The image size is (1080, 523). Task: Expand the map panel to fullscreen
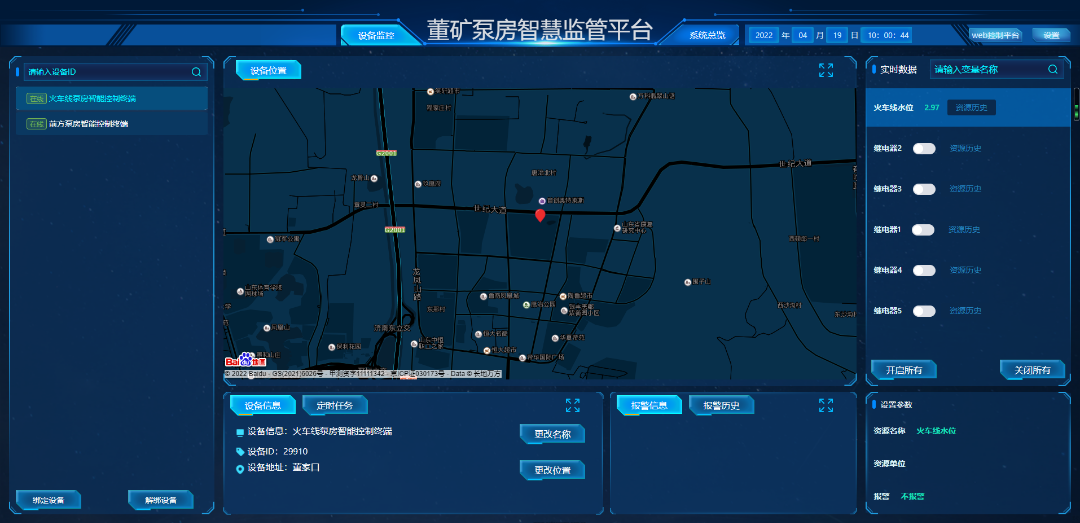[826, 70]
